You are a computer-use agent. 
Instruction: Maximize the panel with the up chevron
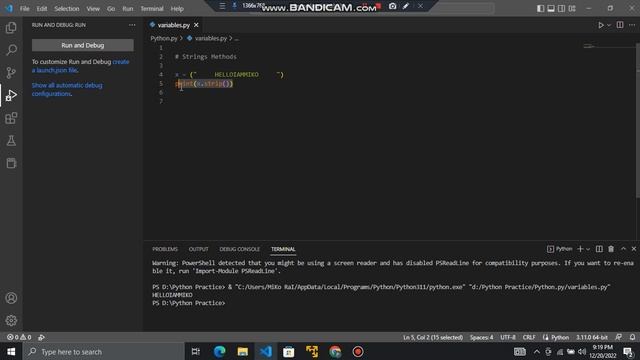click(623, 249)
